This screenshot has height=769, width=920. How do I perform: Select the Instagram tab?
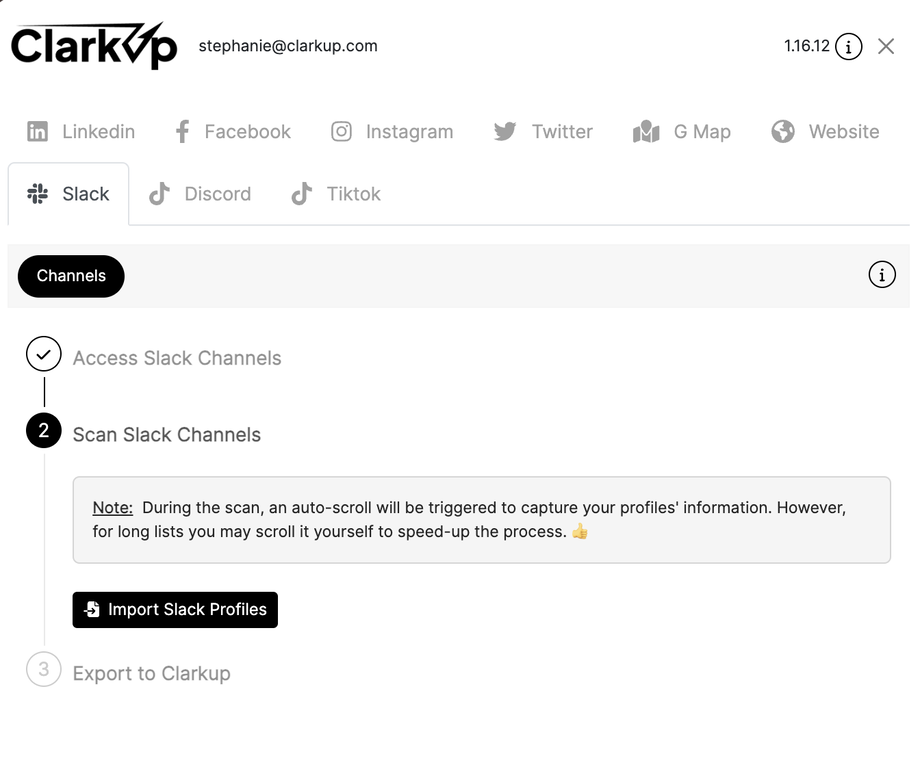click(392, 131)
